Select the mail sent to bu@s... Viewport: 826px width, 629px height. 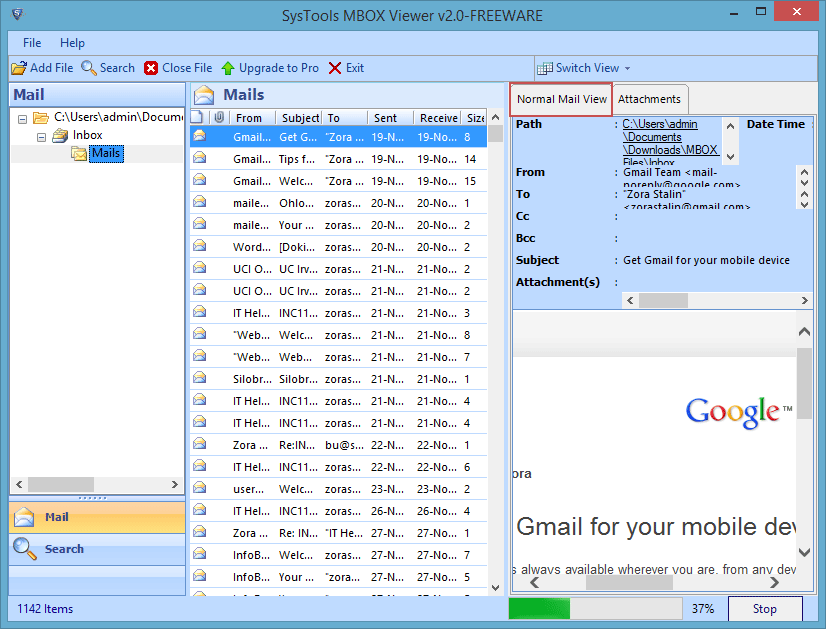click(x=338, y=445)
